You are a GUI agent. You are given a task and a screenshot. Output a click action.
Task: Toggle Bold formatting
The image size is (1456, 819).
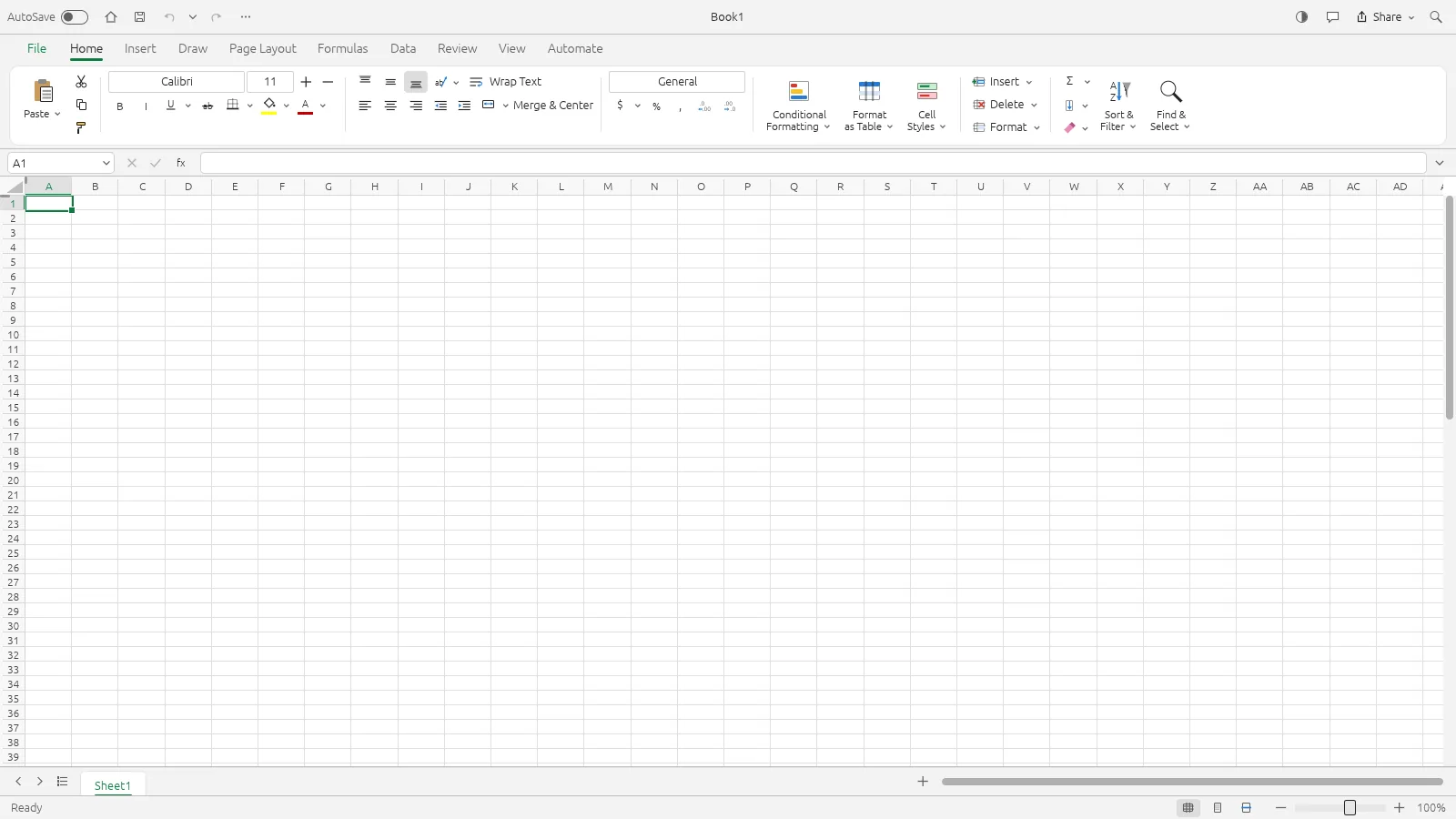(119, 106)
